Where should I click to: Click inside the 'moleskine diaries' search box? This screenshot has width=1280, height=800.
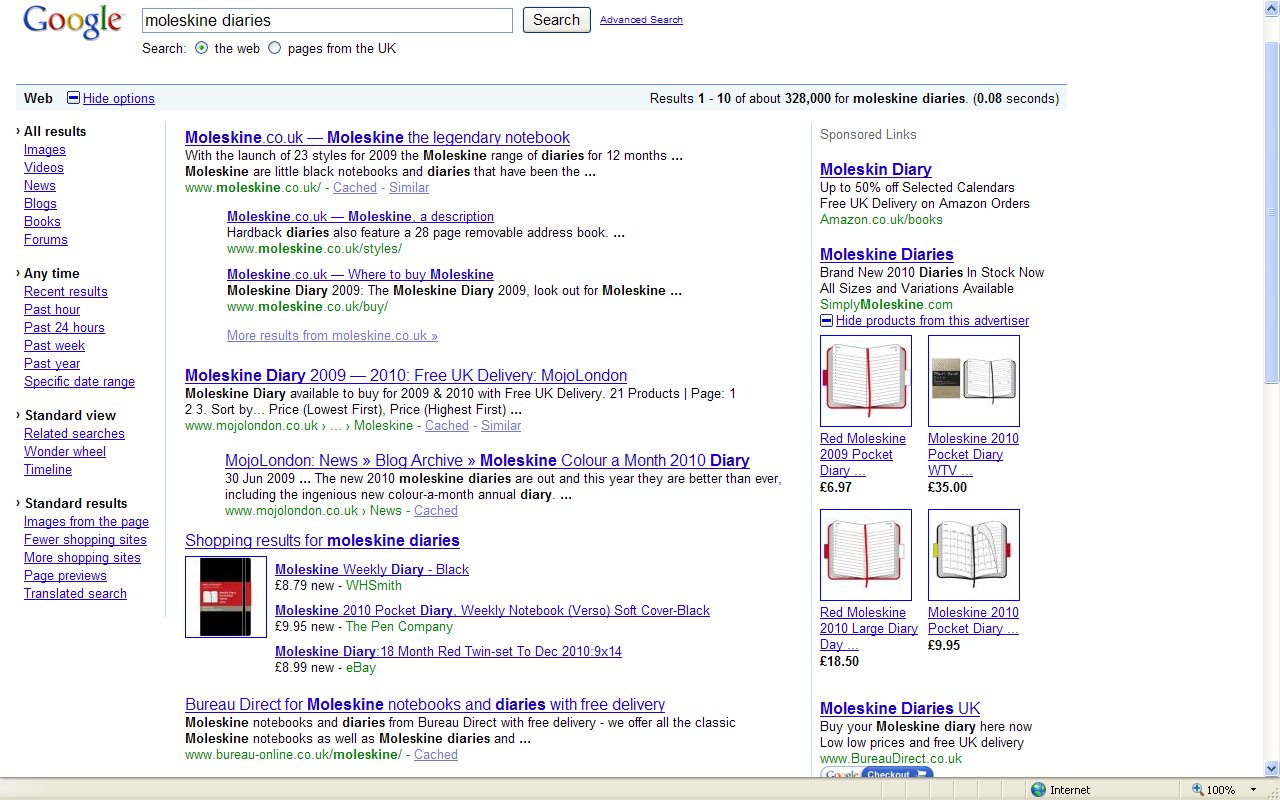327,20
